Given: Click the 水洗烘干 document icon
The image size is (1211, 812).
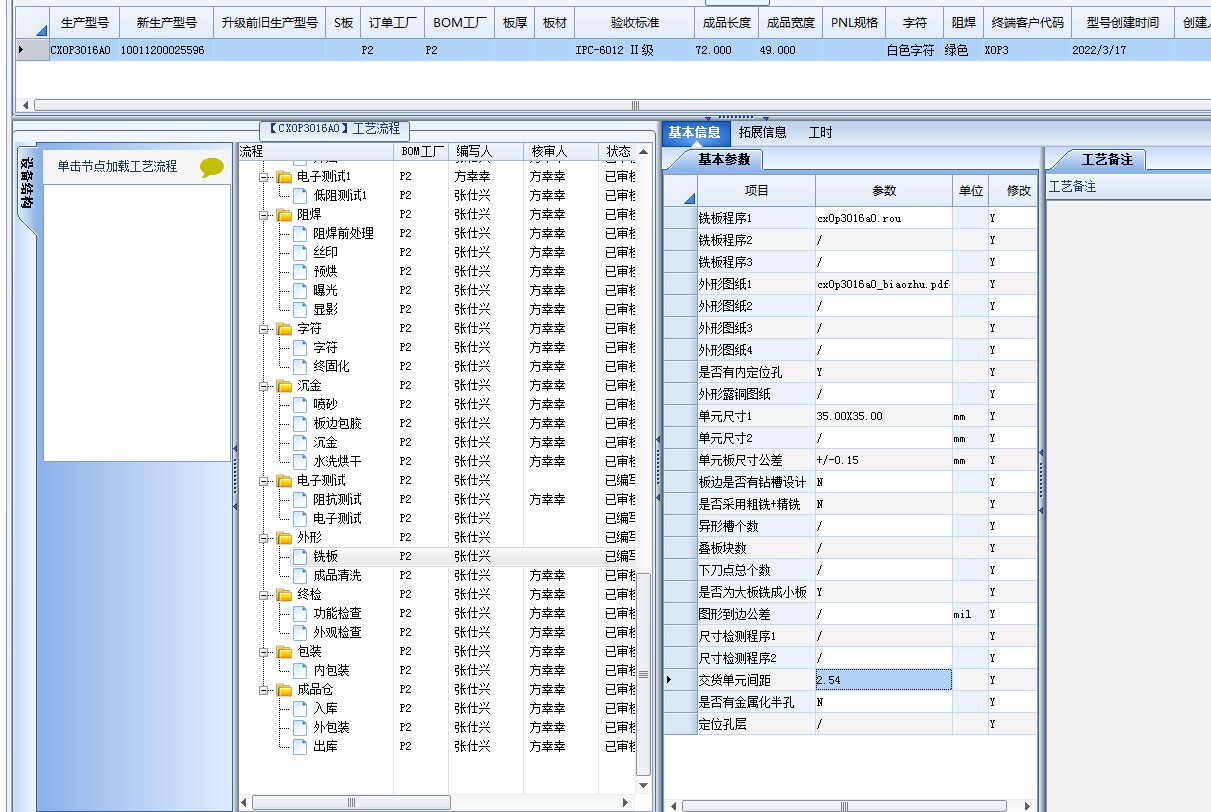Looking at the screenshot, I should (300, 462).
